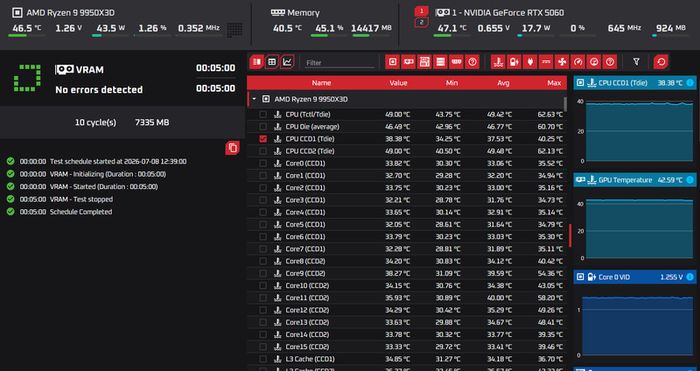This screenshot has height=371, width=700.
Task: Click the '7335 MB' tested memory value
Action: pyautogui.click(x=152, y=122)
